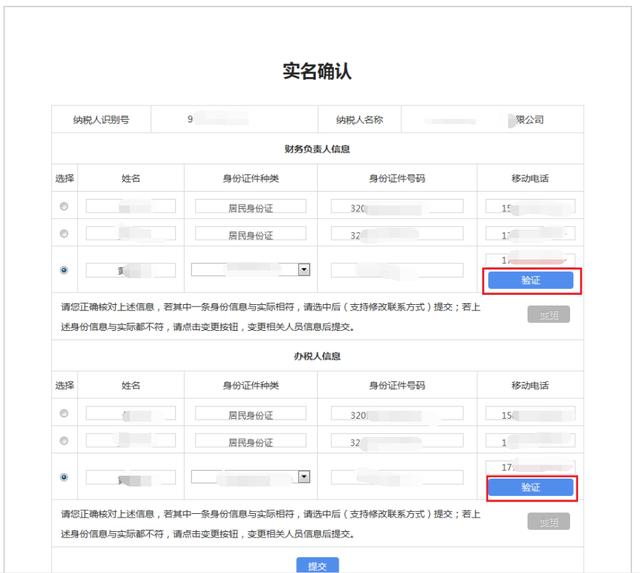The width and height of the screenshot is (640, 573).
Task: Click the 办税人信息 section heading
Action: click(x=317, y=356)
